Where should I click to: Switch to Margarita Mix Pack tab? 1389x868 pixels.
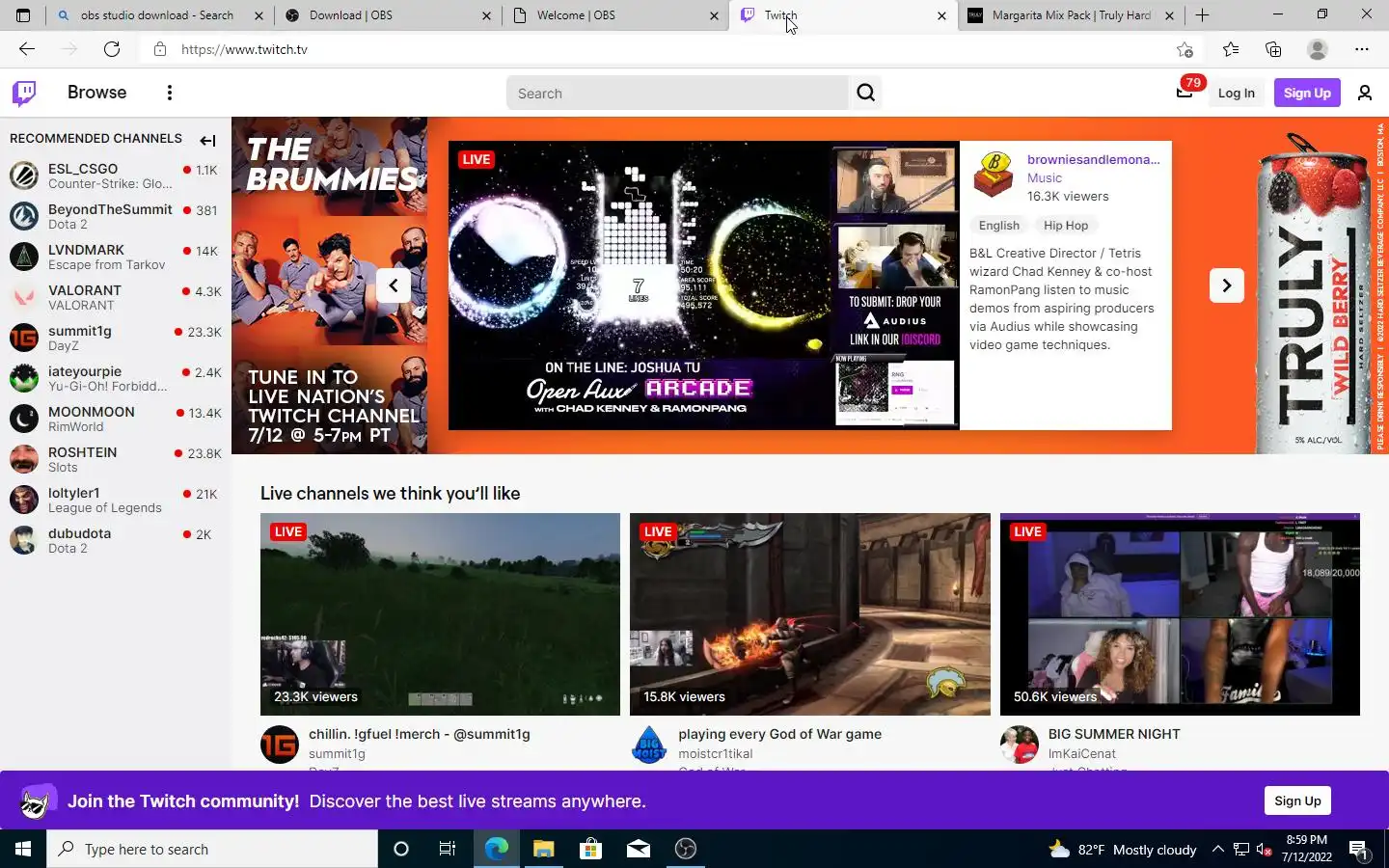coord(1071,15)
